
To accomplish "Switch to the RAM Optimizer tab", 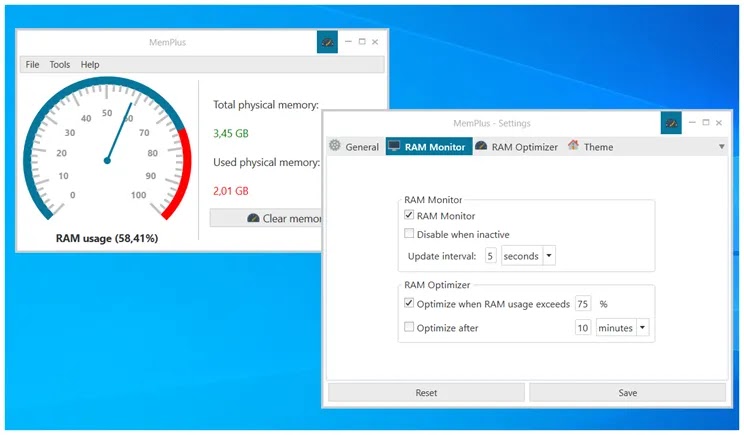I will pos(517,147).
